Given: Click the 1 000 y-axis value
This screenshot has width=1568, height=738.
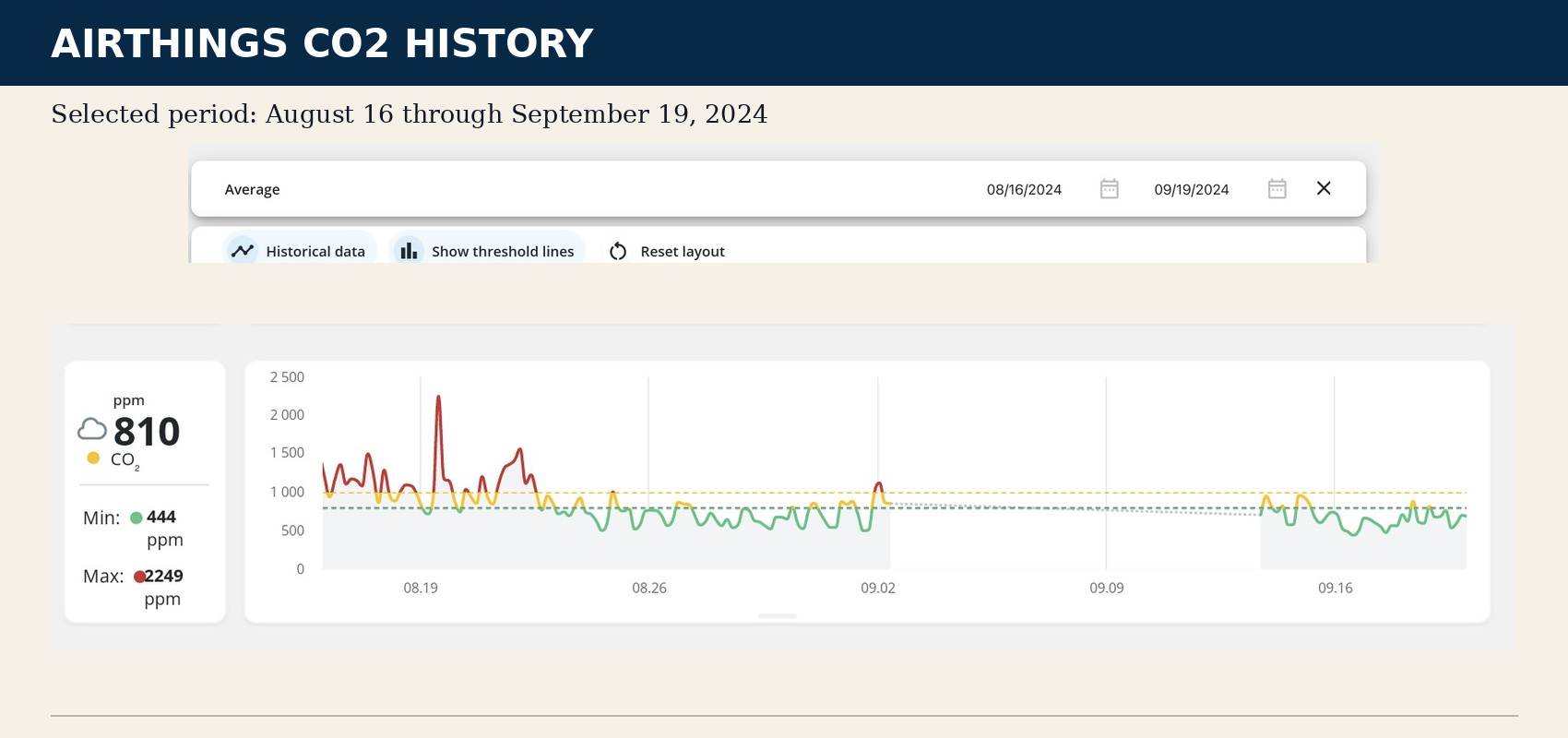Looking at the screenshot, I should pyautogui.click(x=287, y=493).
